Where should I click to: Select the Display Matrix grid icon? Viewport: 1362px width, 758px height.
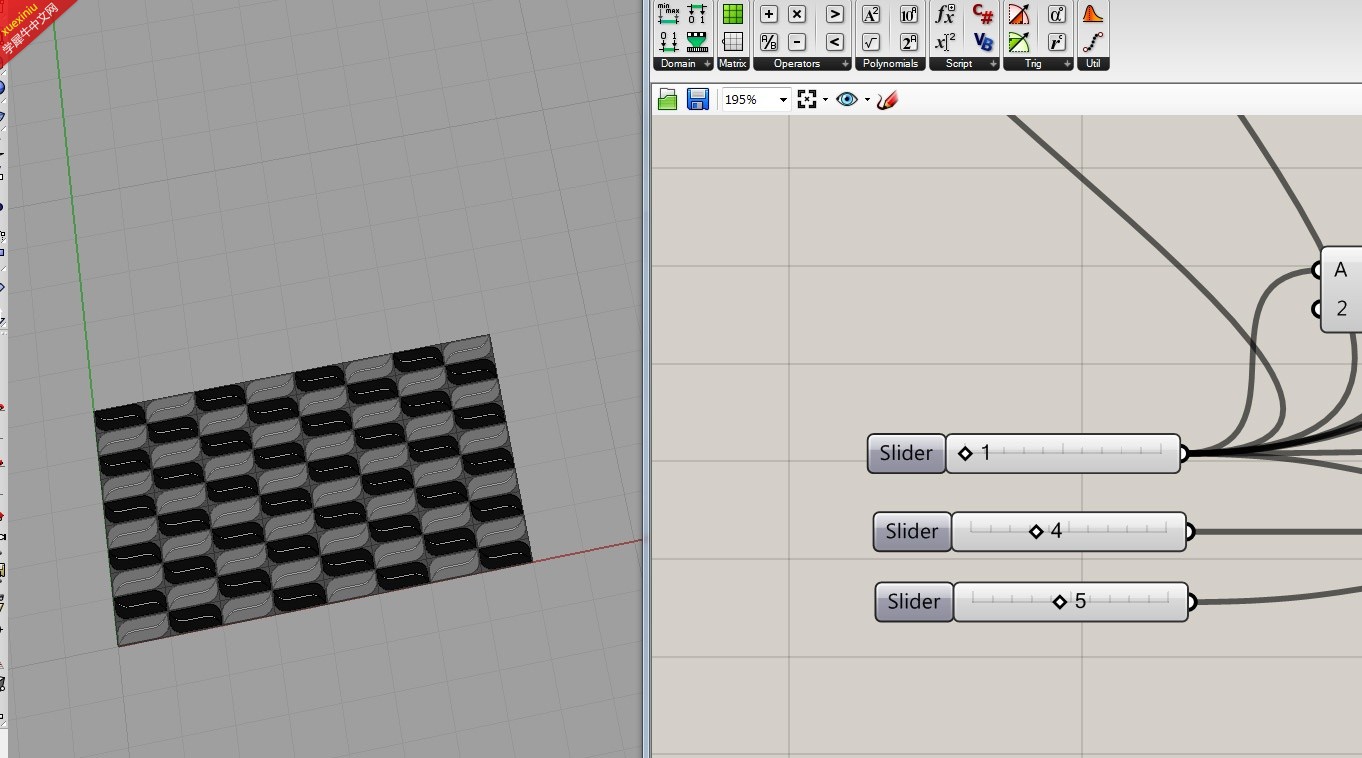click(x=733, y=42)
